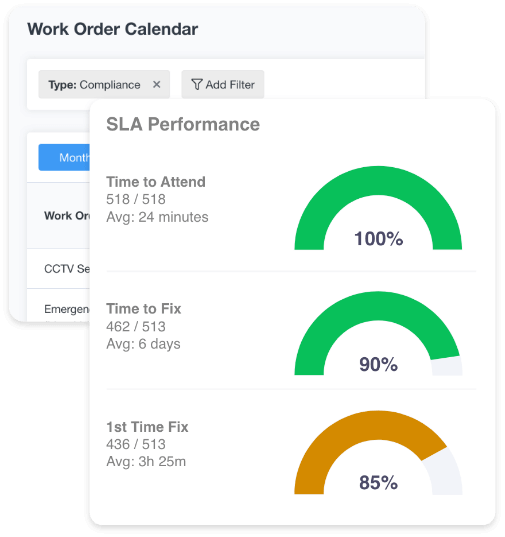Click the funnel icon in Add Filter
The image size is (505, 537).
(x=197, y=85)
